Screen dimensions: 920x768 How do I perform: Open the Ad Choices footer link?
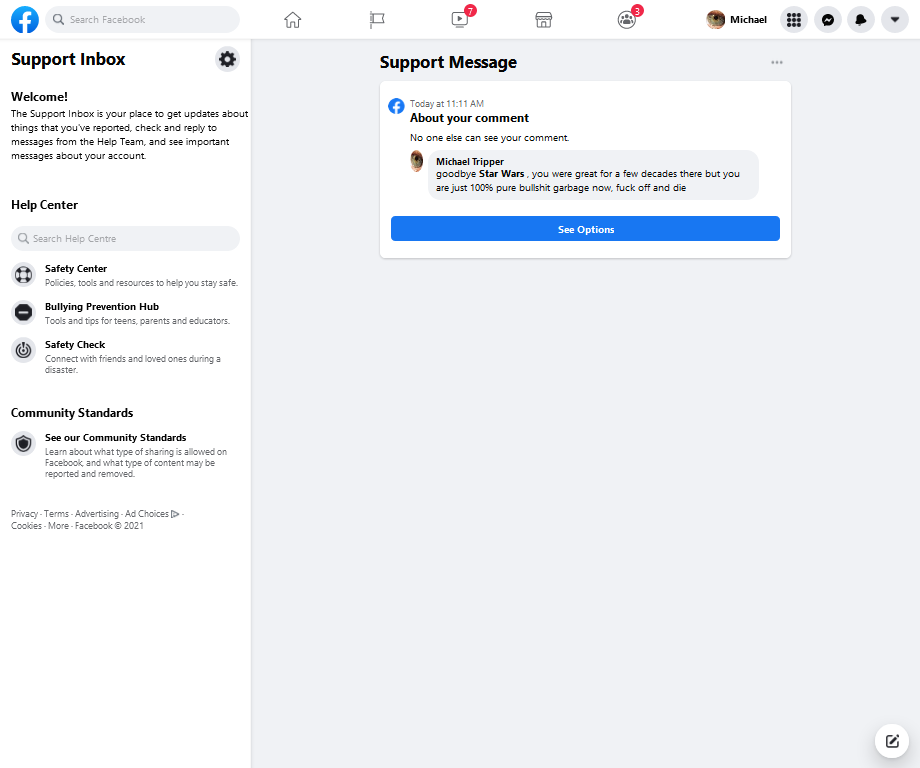(152, 513)
